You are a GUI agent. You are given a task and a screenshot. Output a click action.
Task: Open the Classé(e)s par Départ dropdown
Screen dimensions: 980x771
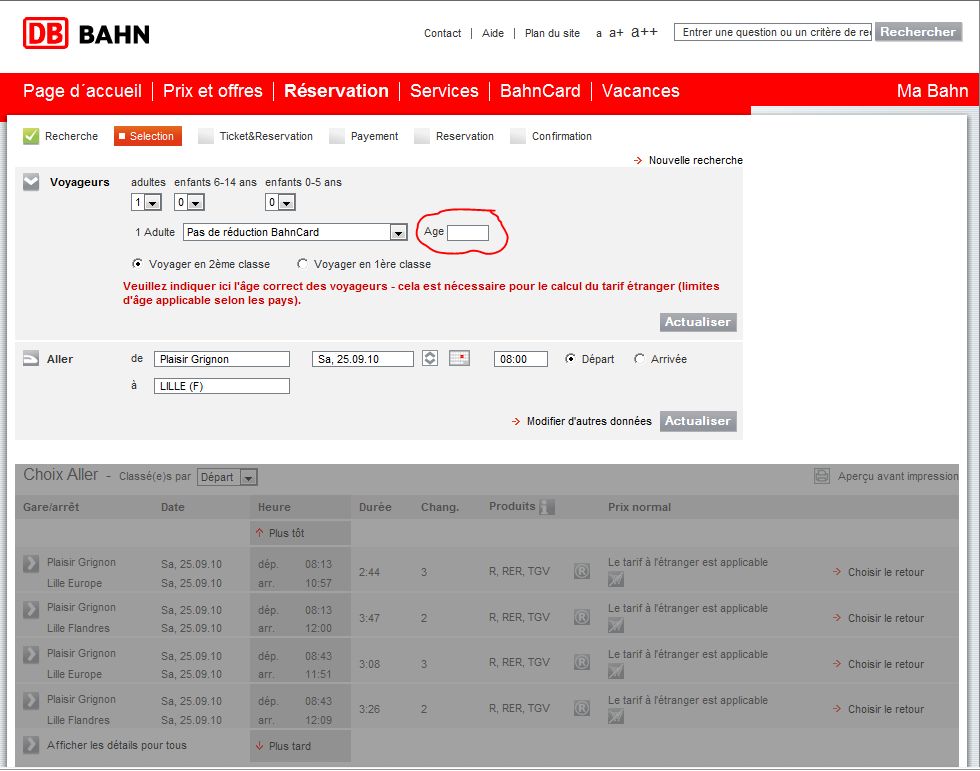227,477
